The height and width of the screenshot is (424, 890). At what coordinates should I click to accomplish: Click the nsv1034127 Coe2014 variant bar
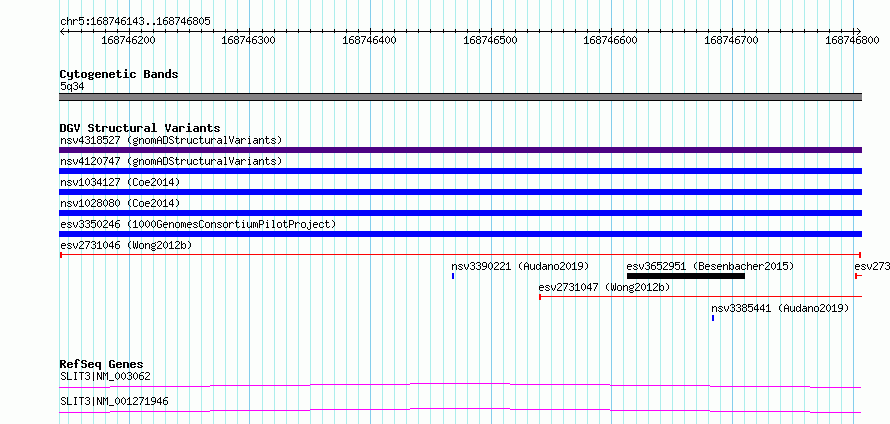460,192
